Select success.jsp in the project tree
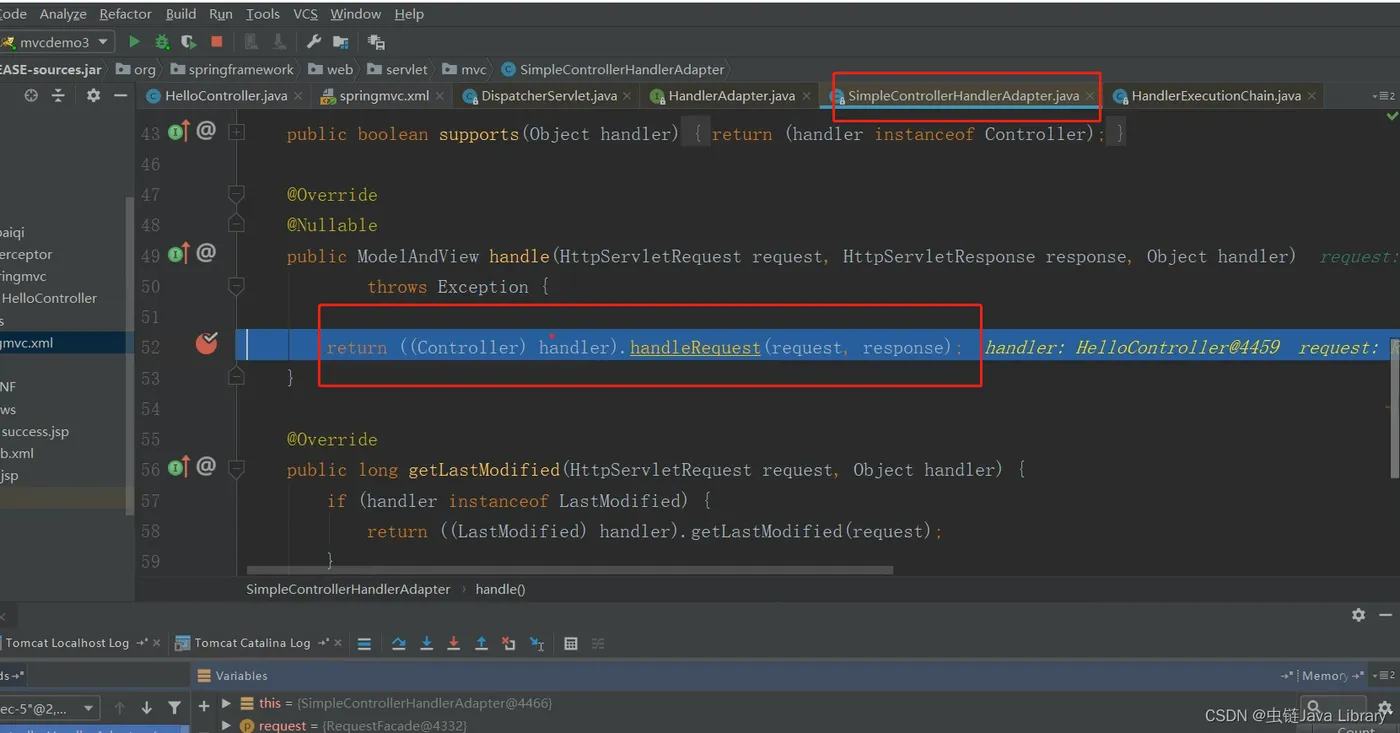The width and height of the screenshot is (1400, 733). pyautogui.click(x=35, y=431)
